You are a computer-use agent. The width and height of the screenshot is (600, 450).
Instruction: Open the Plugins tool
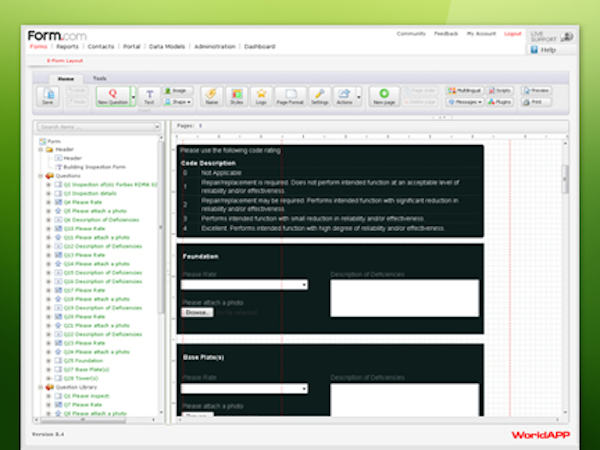500,102
